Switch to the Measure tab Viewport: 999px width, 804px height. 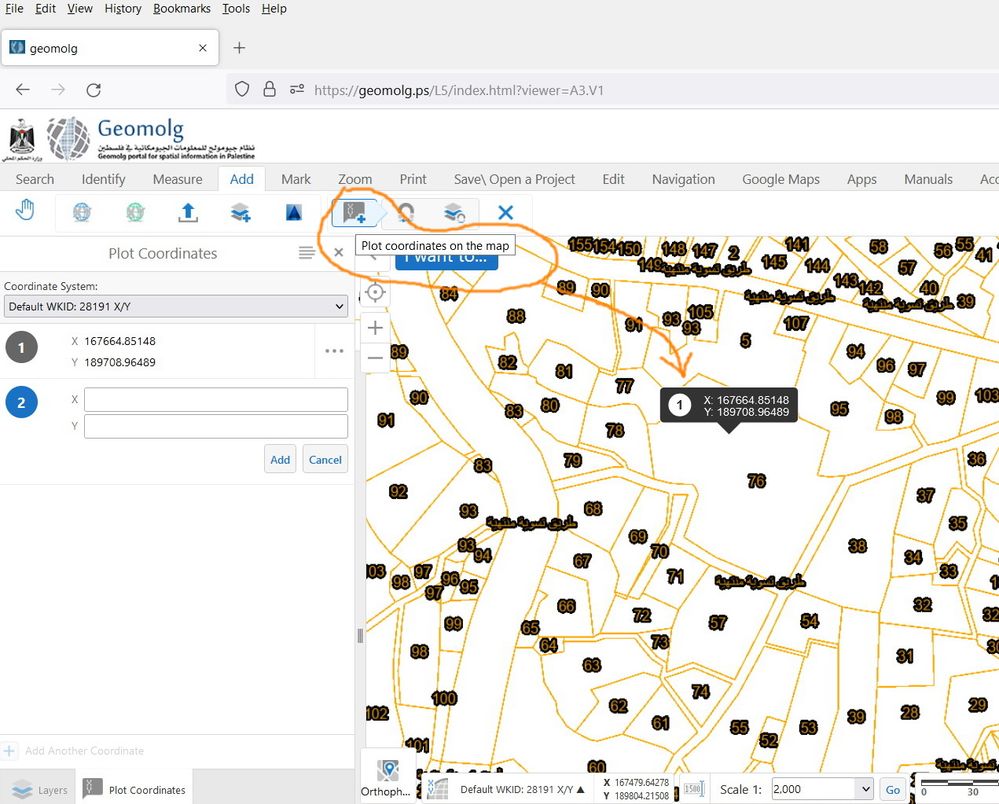[x=177, y=179]
